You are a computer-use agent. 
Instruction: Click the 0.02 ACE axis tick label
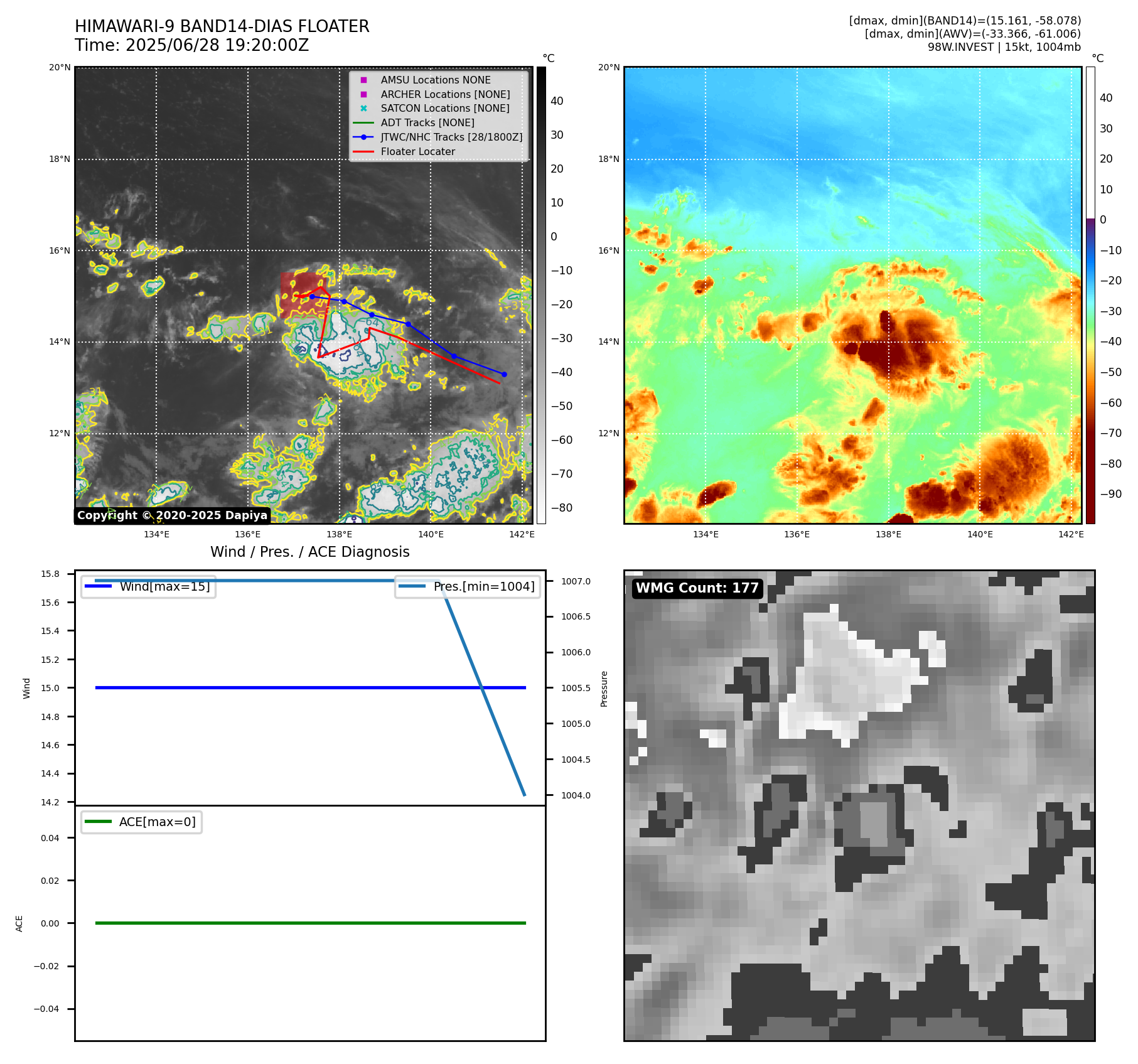(x=50, y=881)
